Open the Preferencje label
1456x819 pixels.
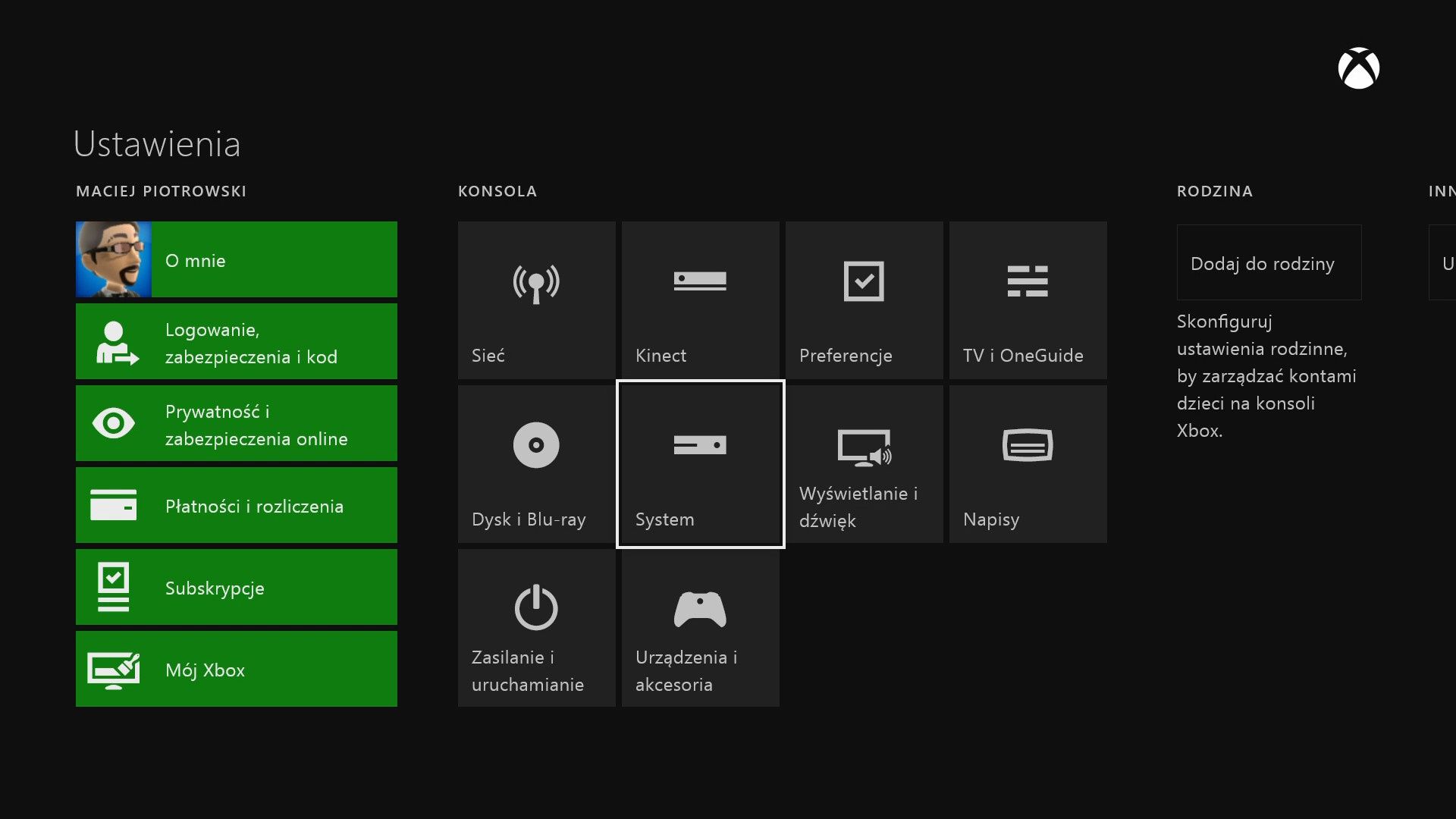846,356
